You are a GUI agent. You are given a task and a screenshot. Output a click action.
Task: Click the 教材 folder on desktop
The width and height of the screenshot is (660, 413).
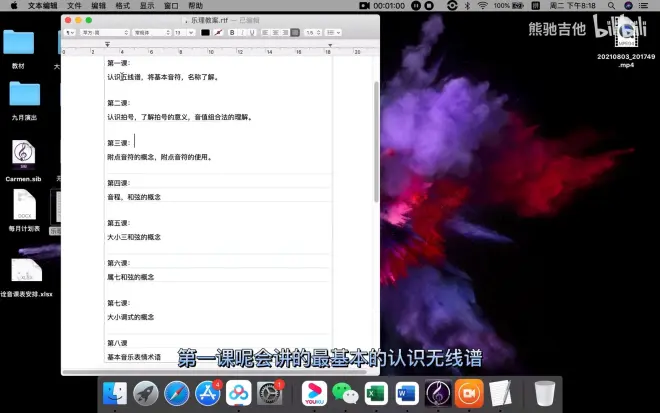pos(18,43)
